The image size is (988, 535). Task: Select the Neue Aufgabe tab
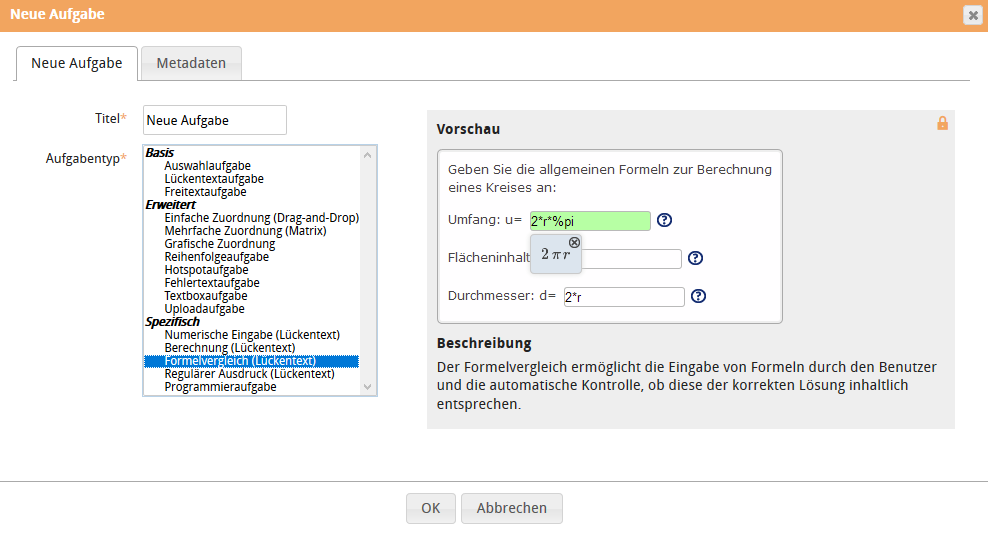click(x=77, y=63)
